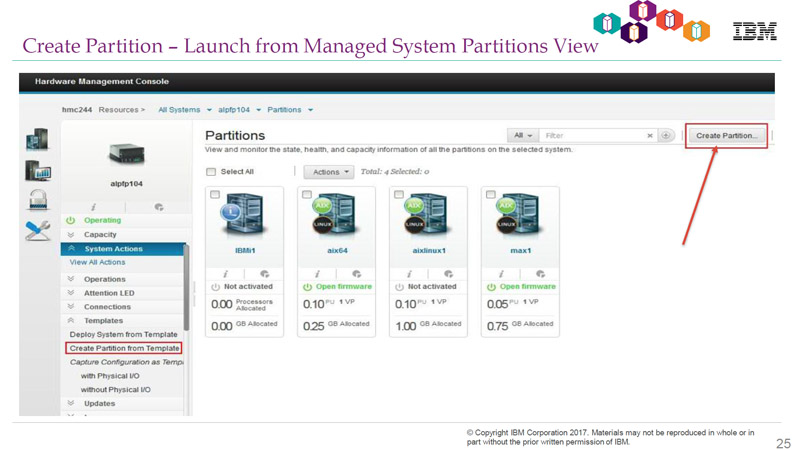The image size is (800, 450).
Task: Click the alpfp104 server image
Action: pyautogui.click(x=127, y=155)
